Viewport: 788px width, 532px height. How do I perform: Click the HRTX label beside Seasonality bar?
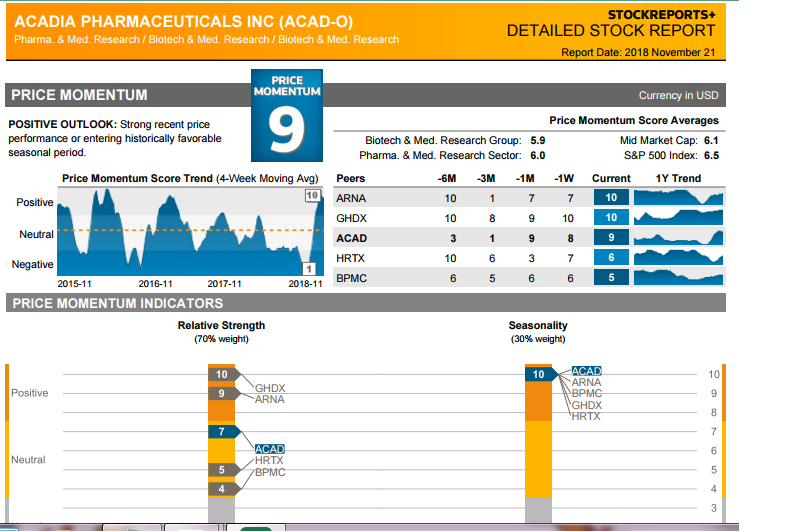586,416
